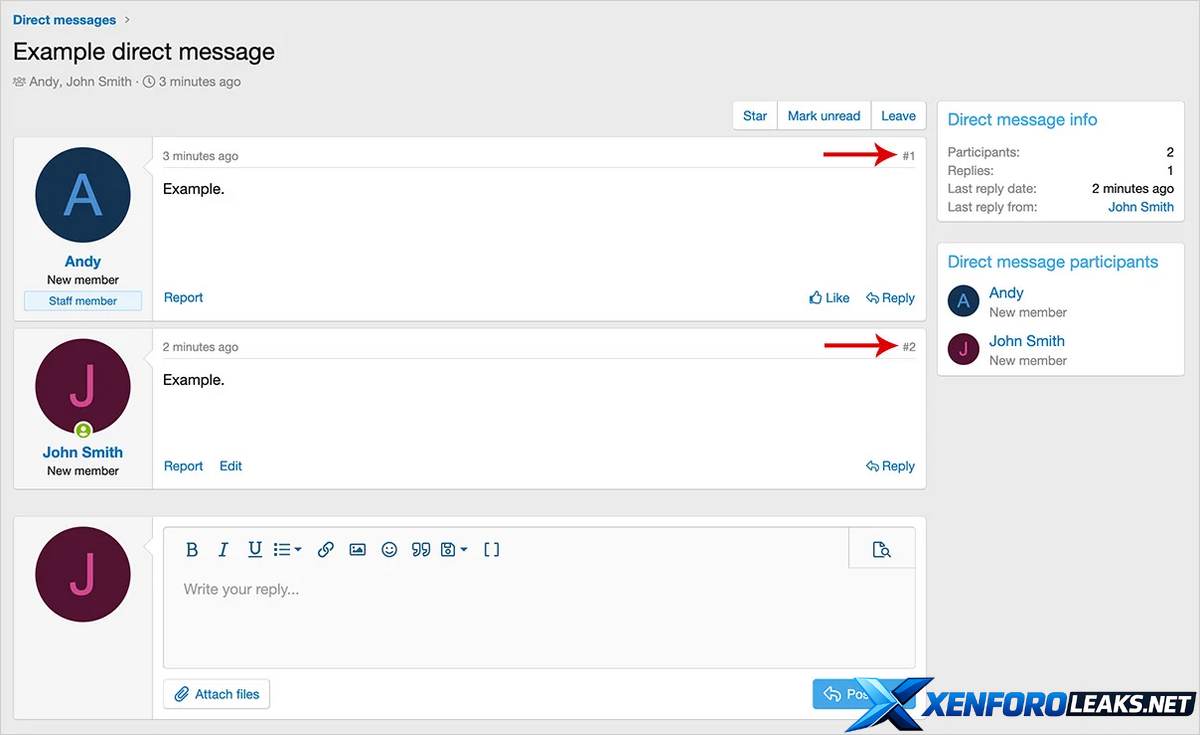Open the save draft dropdown

coord(453,550)
